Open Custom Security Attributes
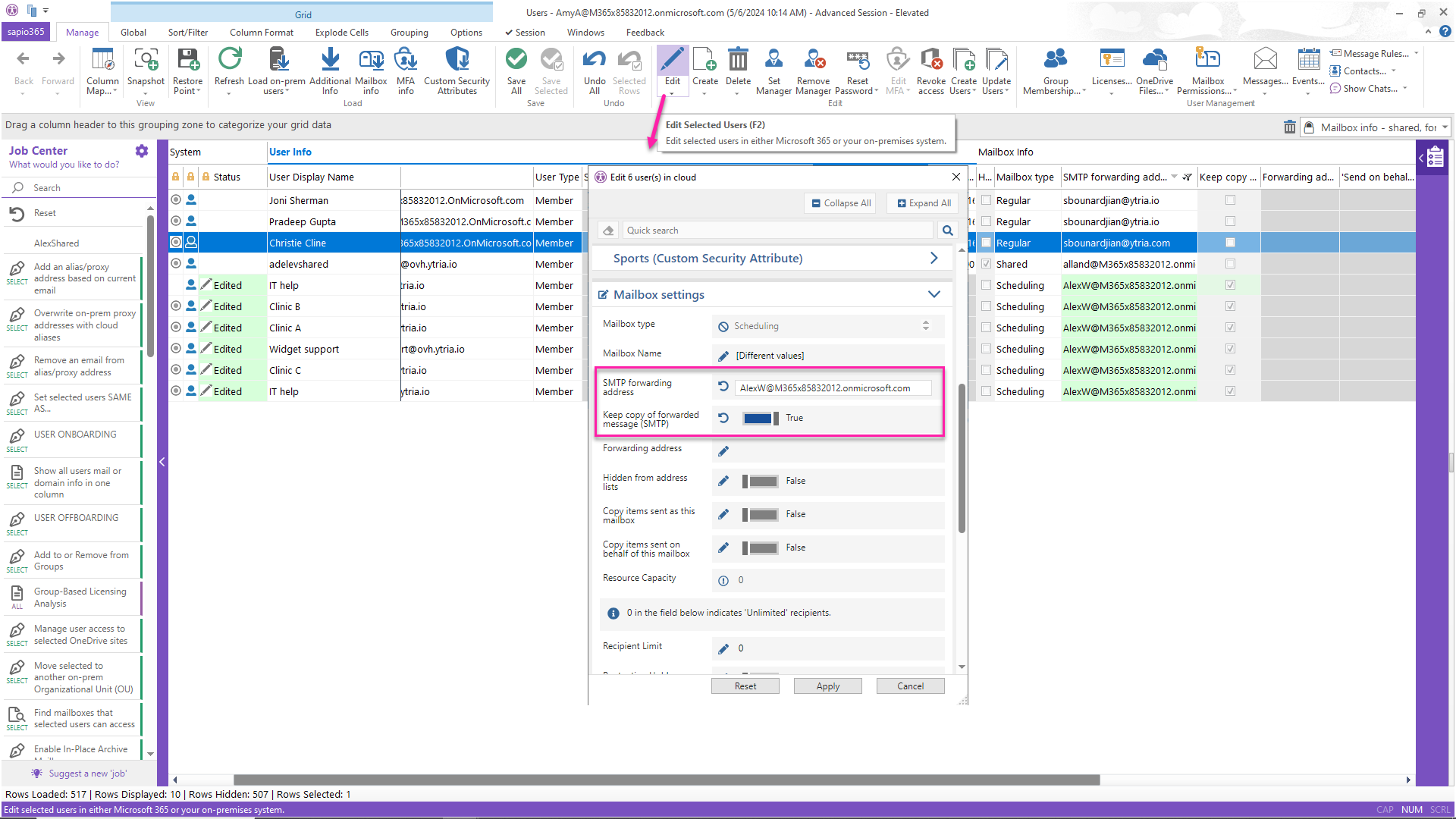The width and height of the screenshot is (1456, 819). 457,71
